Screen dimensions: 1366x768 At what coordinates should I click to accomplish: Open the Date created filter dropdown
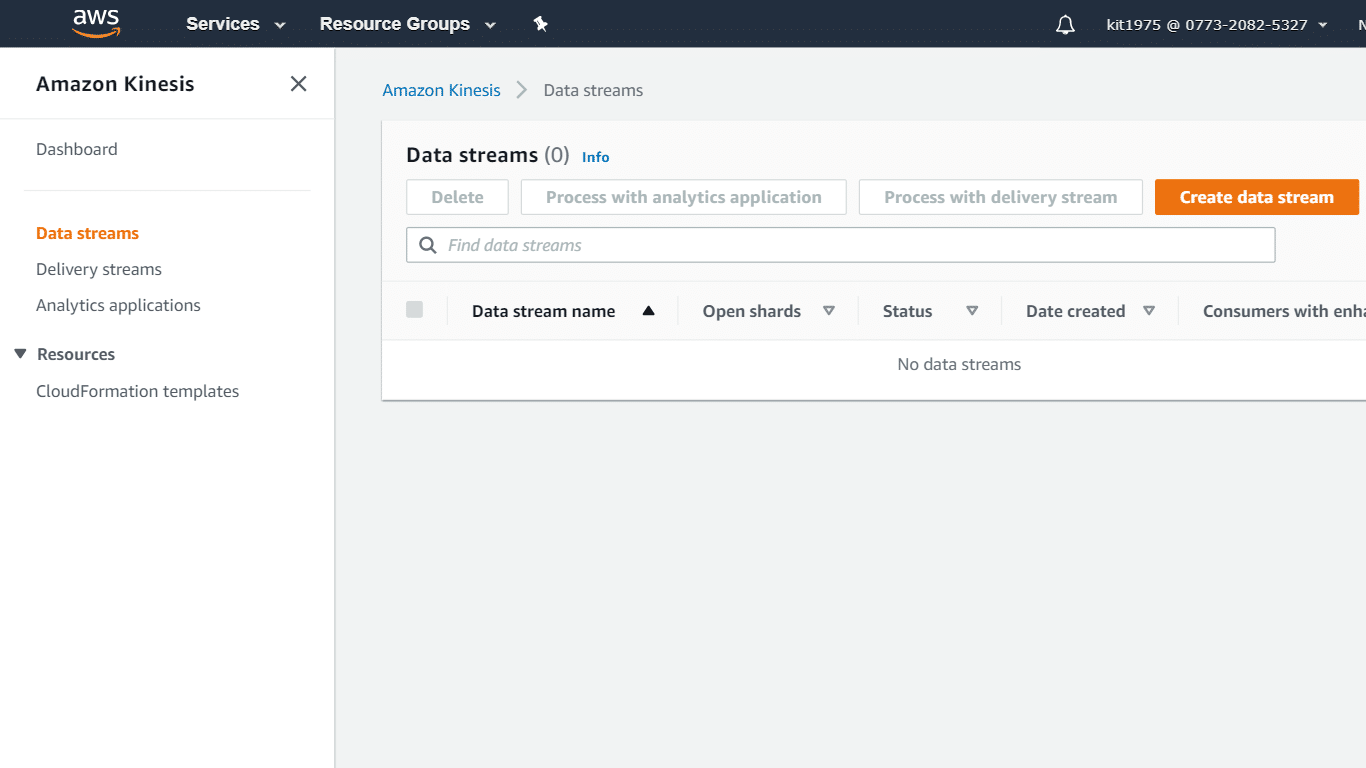[1150, 311]
